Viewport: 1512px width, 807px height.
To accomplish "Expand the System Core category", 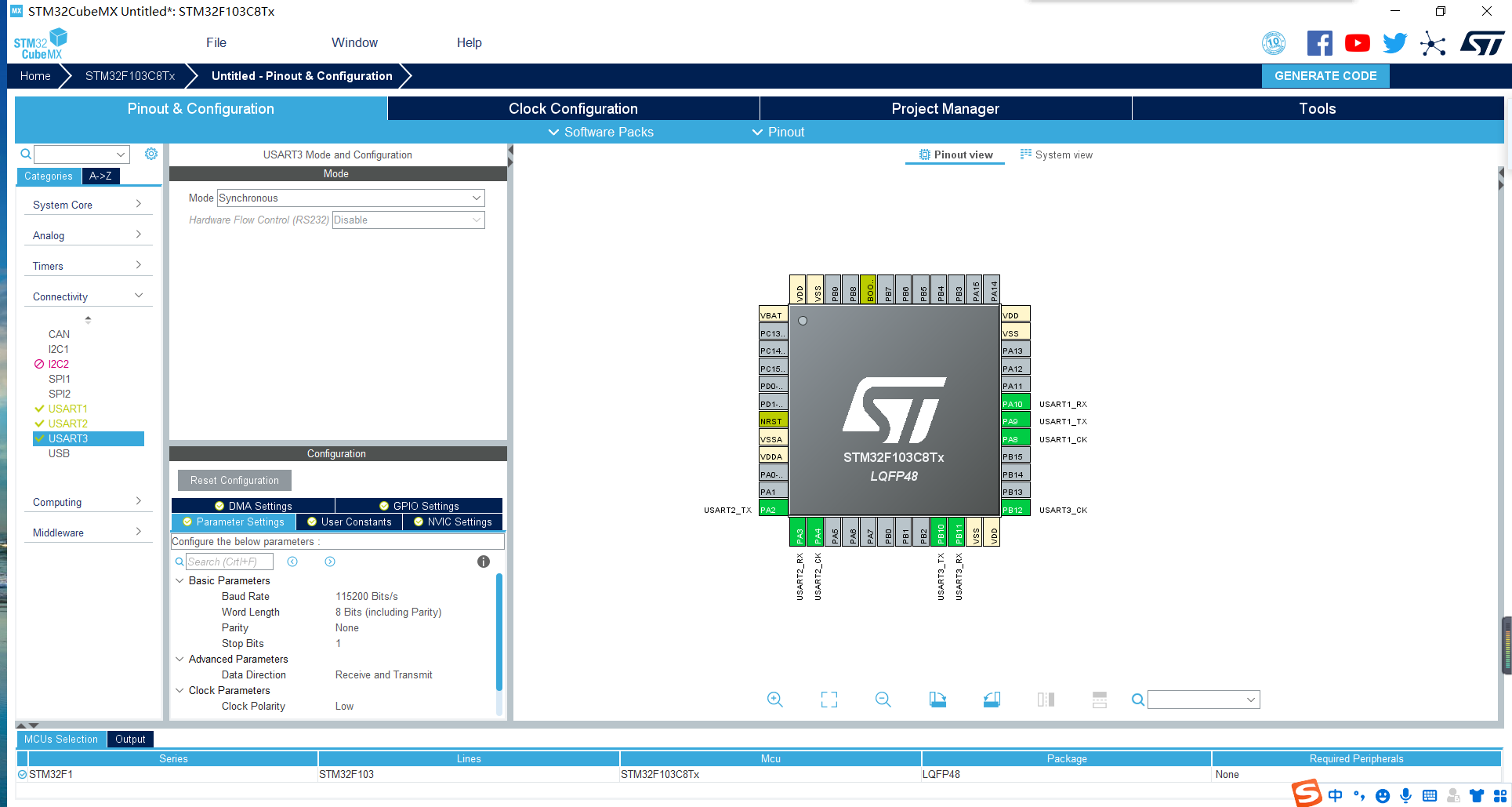I will click(87, 204).
